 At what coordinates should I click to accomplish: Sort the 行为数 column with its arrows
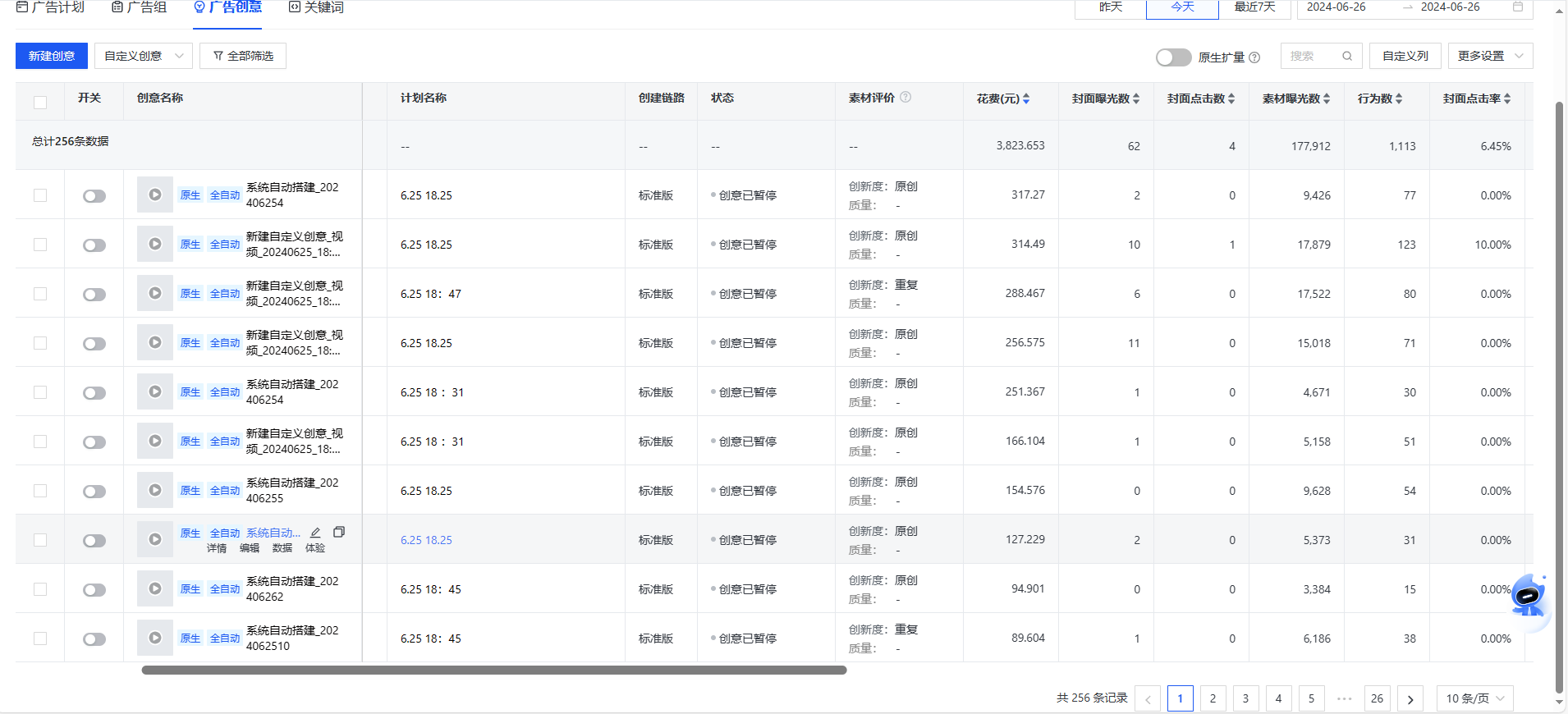(x=1399, y=98)
